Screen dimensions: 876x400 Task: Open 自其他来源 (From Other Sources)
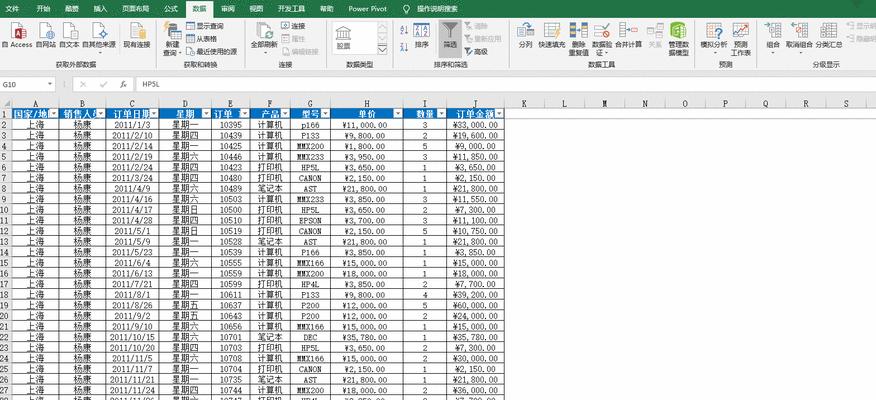click(x=99, y=38)
